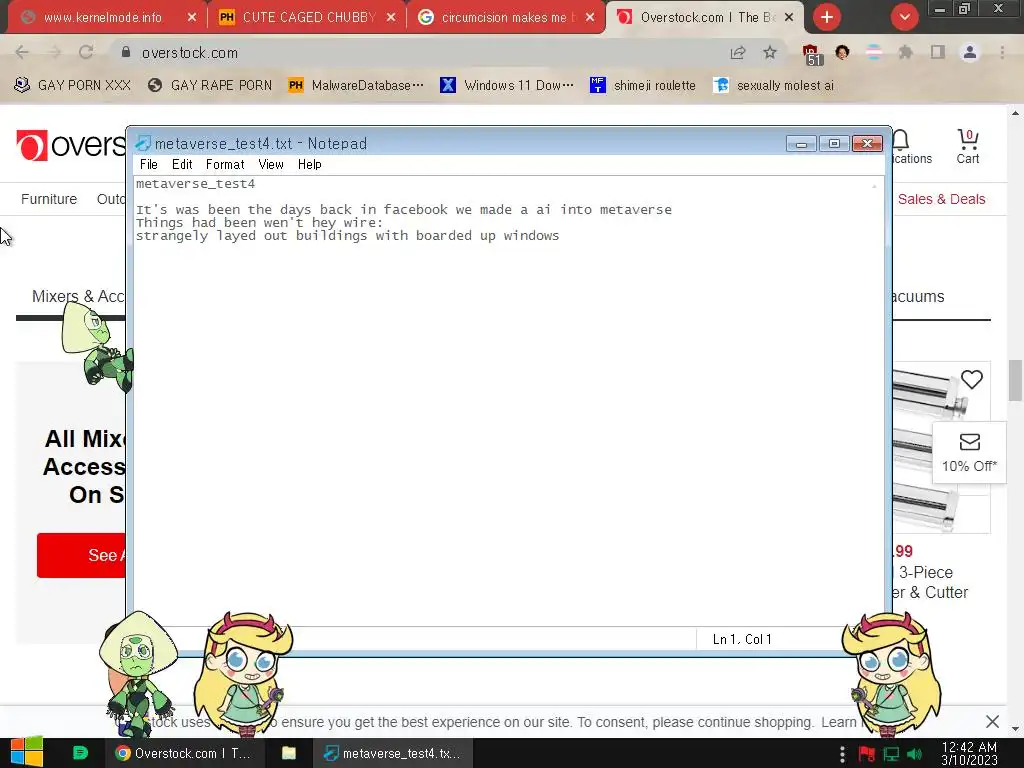Open MalwareDatabase bookmark
Viewport: 1024px width, 768px height.
click(356, 86)
